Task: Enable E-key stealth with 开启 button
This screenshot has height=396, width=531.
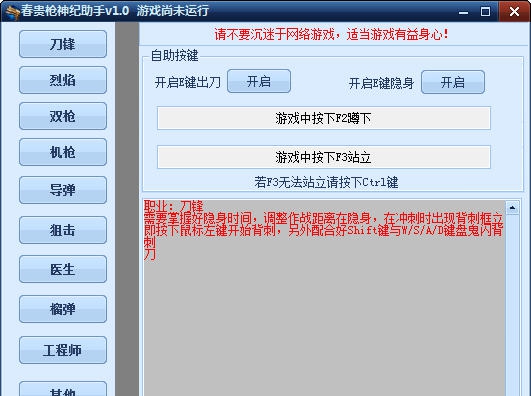Action: [453, 82]
